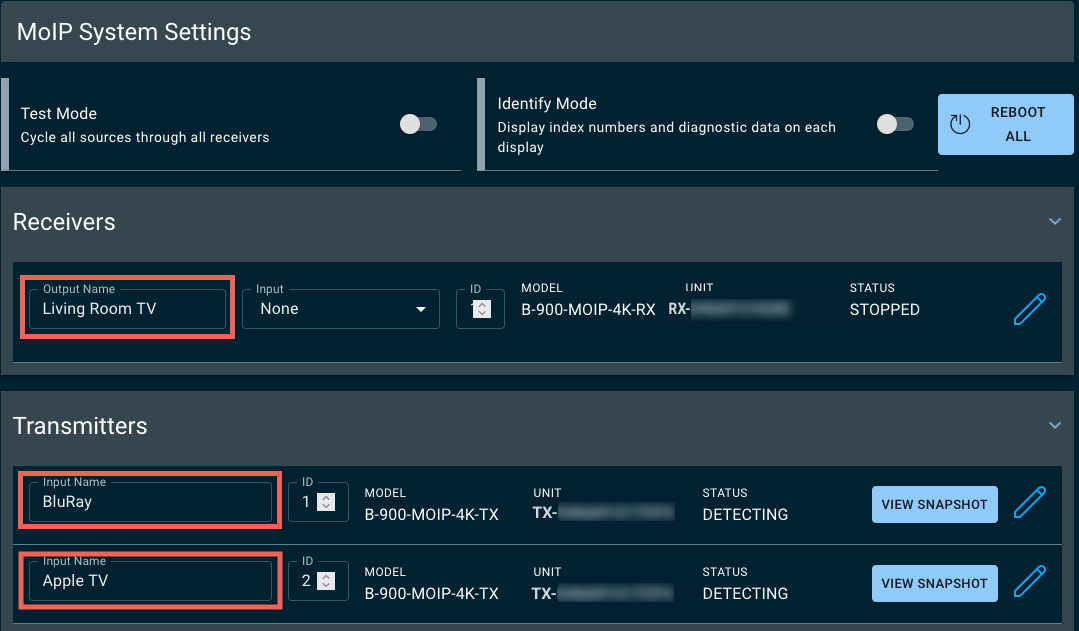Turn on Identify Mode
This screenshot has height=631, width=1079.
(894, 124)
